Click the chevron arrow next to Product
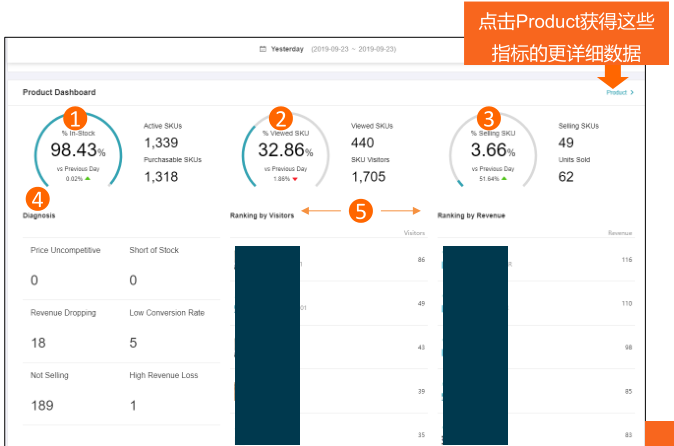The image size is (674, 446). 632,92
